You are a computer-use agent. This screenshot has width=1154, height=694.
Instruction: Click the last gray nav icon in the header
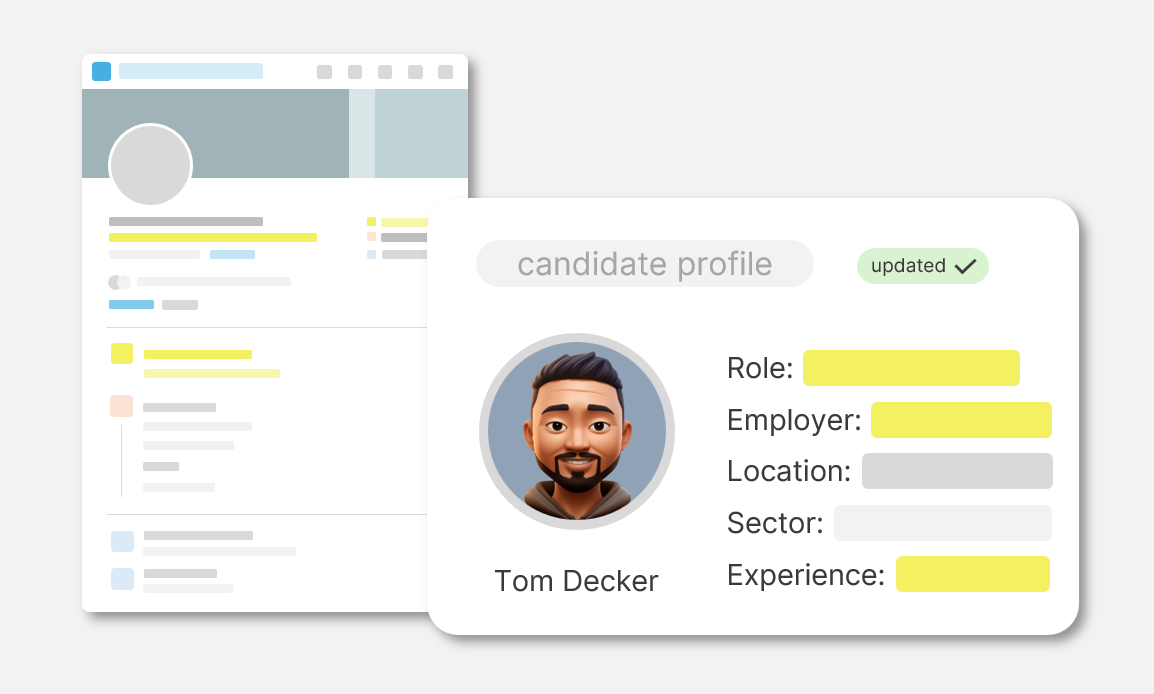coord(445,71)
